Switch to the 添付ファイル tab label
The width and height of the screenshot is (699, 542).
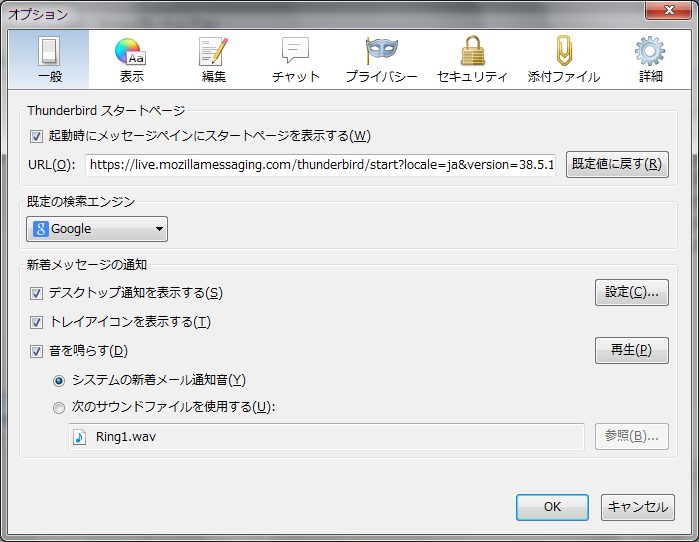[564, 77]
